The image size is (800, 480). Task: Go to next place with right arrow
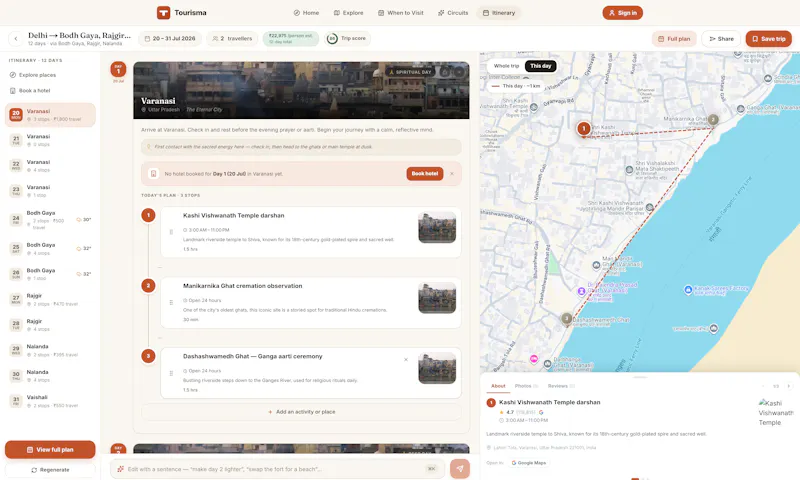point(788,387)
